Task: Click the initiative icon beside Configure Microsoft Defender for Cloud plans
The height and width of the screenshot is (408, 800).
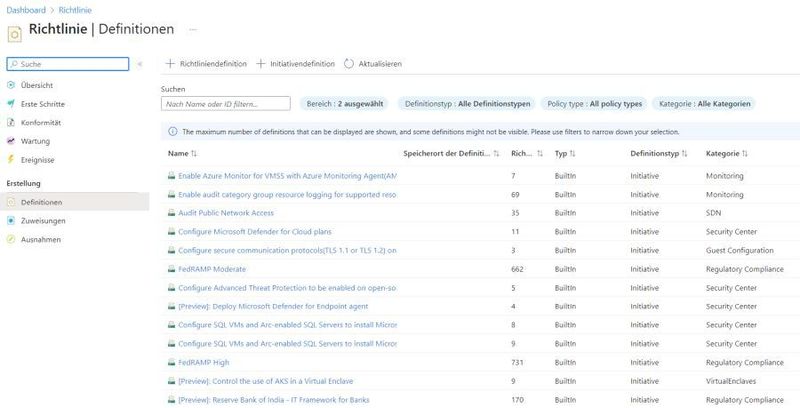Action: pyautogui.click(x=171, y=232)
